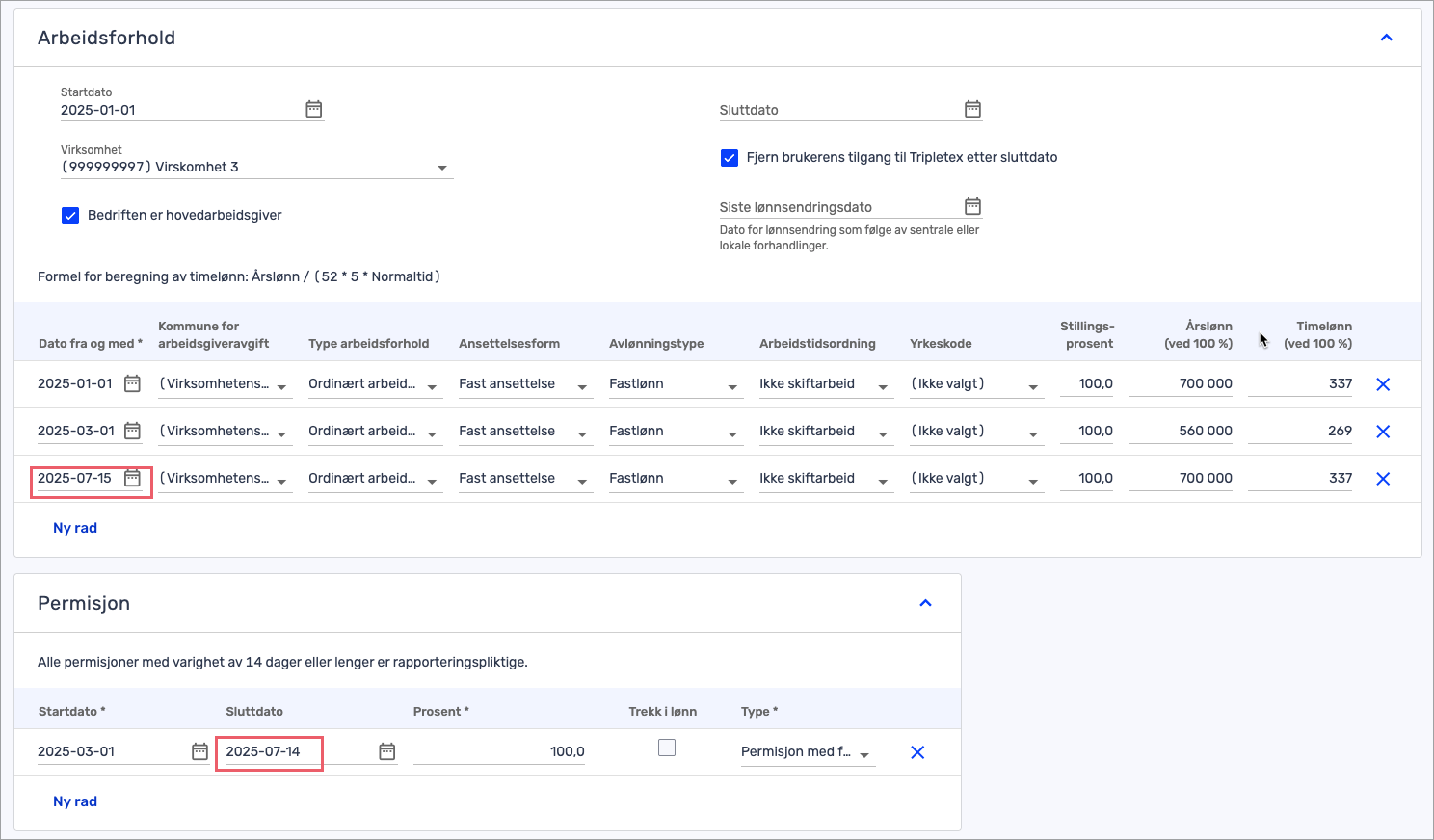Open calendar icon in the 2025-03-01 employment row
1434x840 pixels.
(133, 431)
